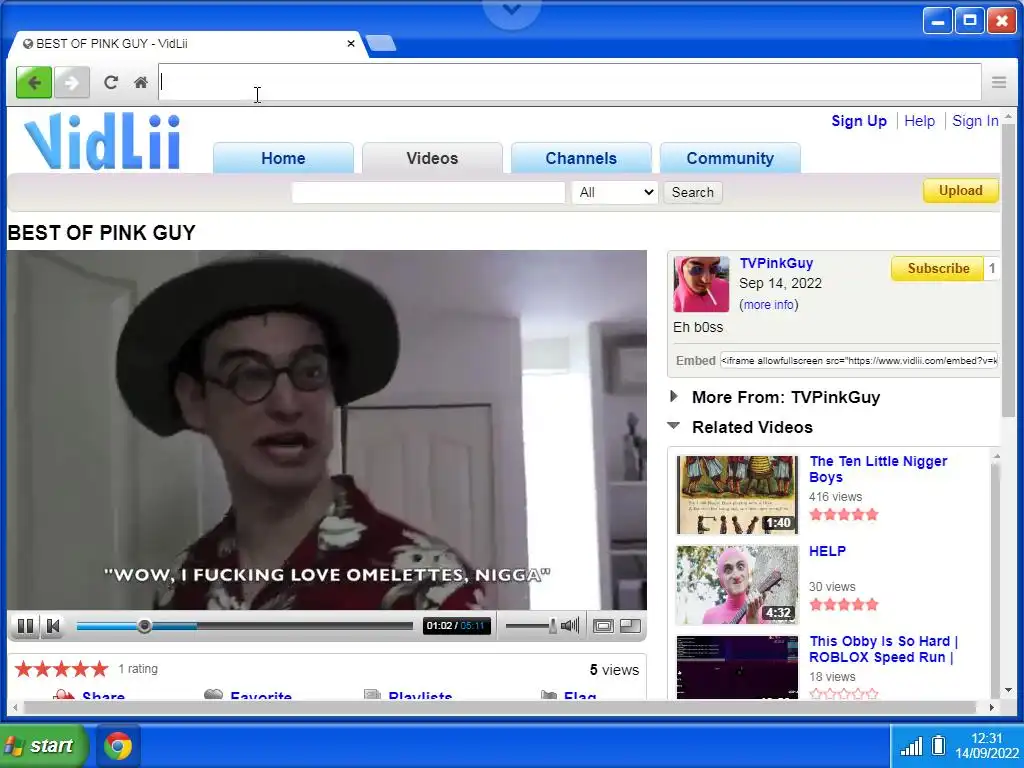This screenshot has height=768, width=1024.
Task: Open the All search category dropdown
Action: tap(615, 193)
